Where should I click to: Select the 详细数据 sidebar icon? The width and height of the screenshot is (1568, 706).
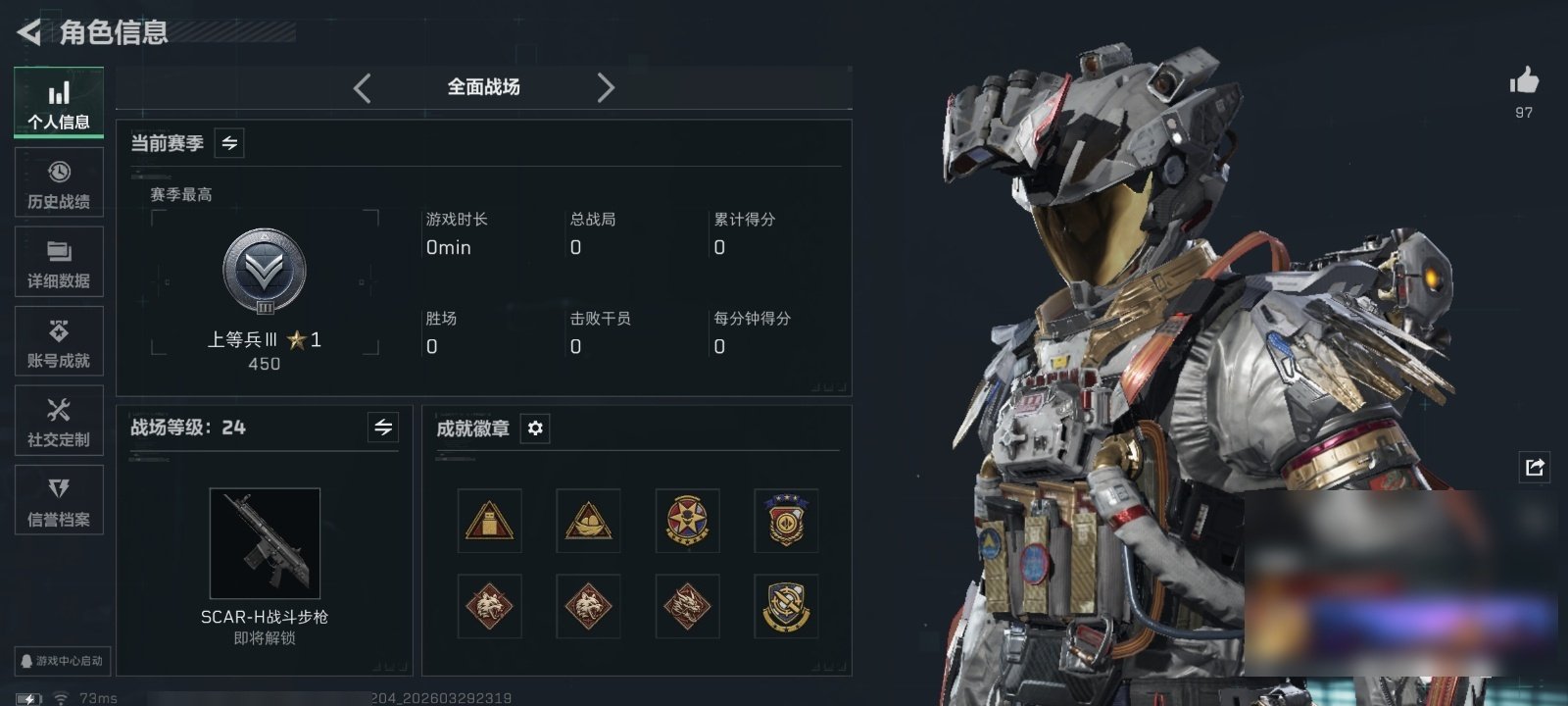(x=59, y=262)
